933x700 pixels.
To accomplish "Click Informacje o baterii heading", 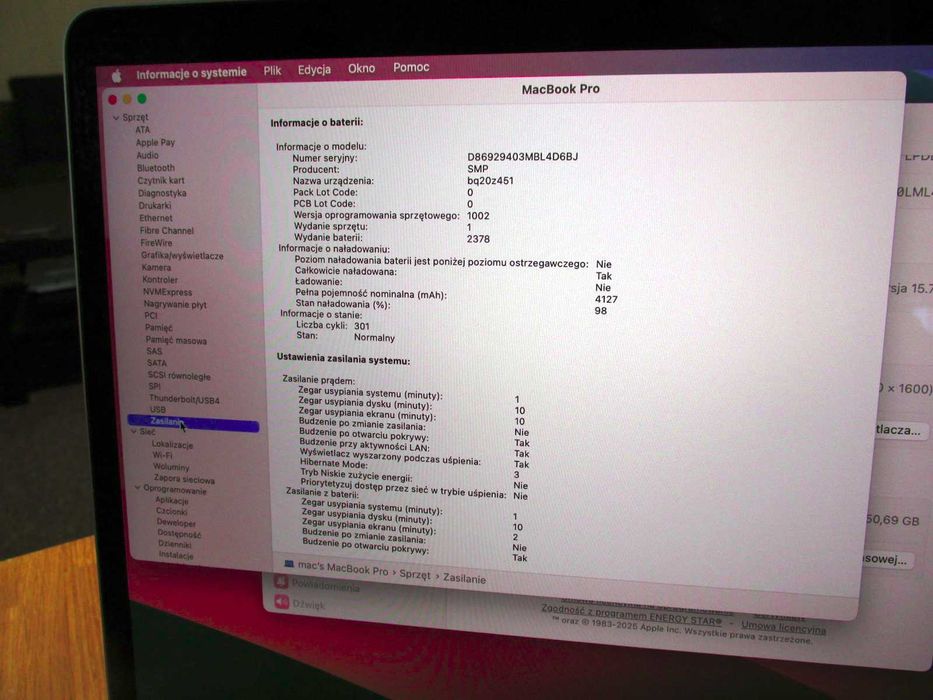I will pos(317,123).
